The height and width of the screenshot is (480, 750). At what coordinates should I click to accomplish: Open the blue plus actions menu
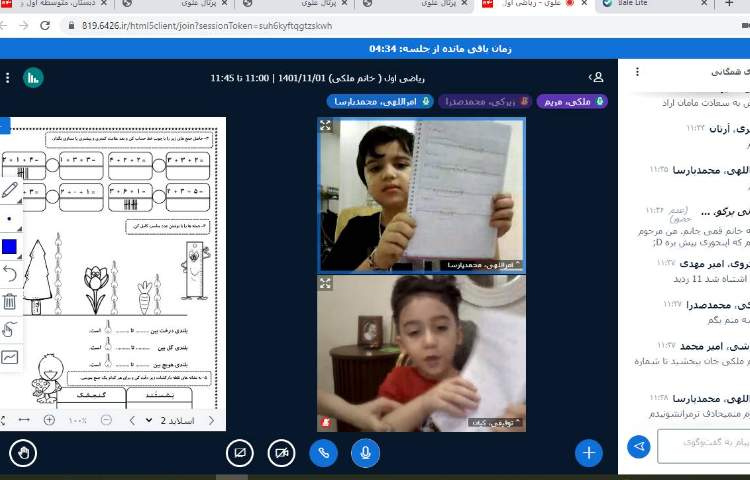pos(588,453)
